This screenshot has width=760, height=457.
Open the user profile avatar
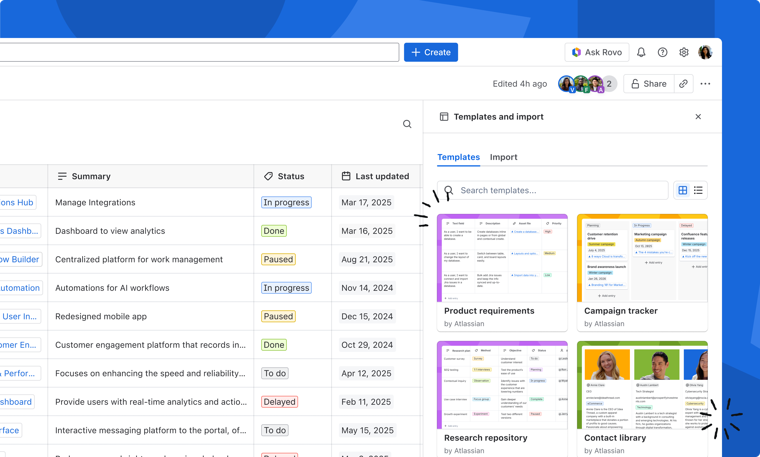pos(705,52)
